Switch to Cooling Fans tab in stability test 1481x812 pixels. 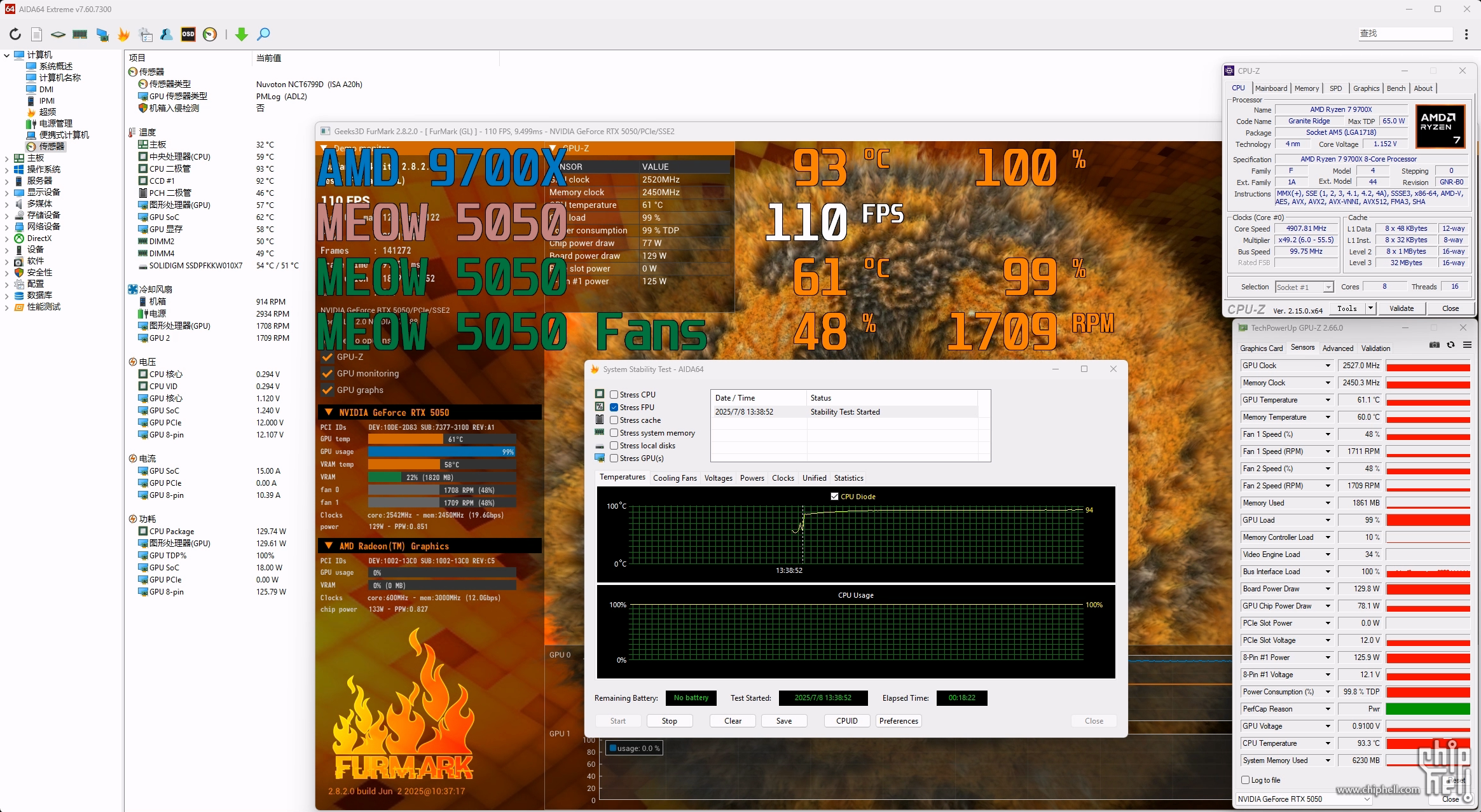[x=675, y=478]
